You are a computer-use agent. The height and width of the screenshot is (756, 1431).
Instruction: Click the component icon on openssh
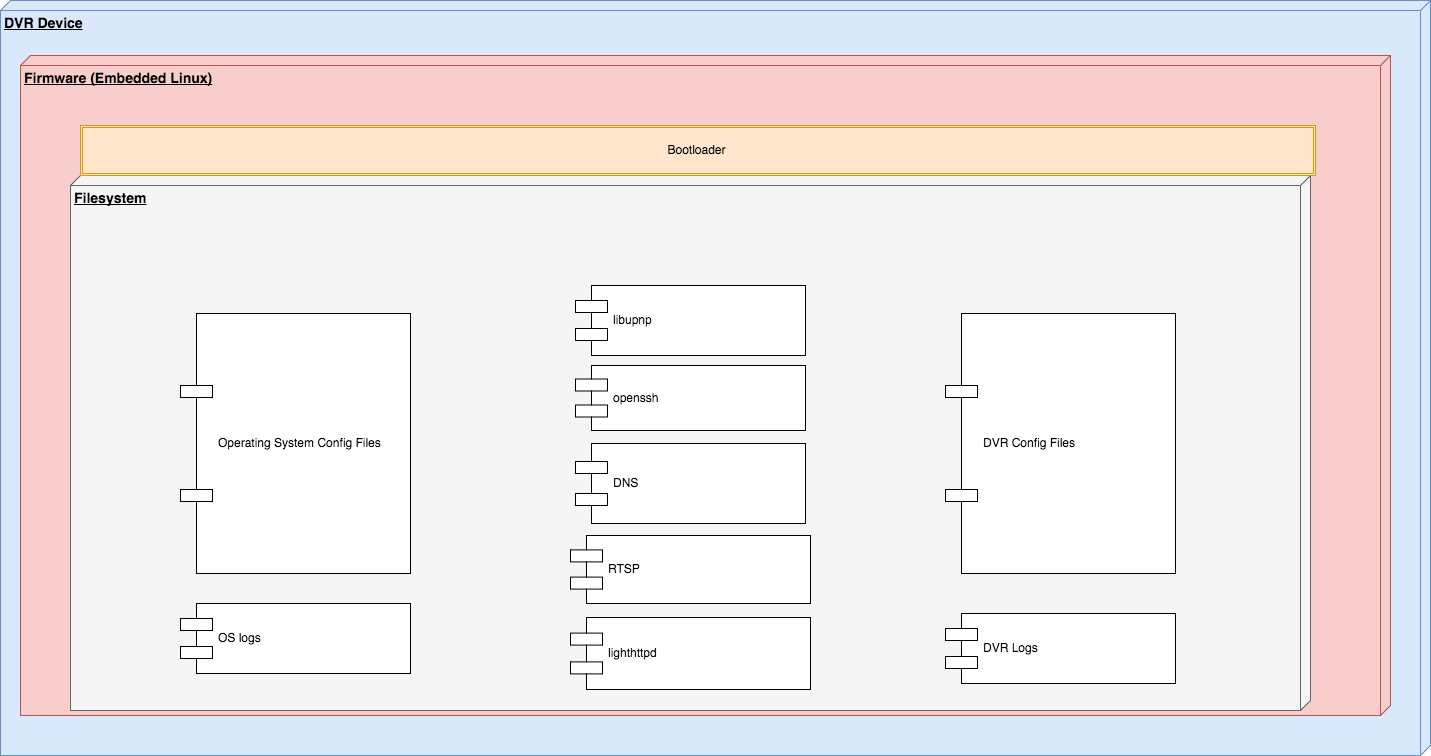pos(591,398)
